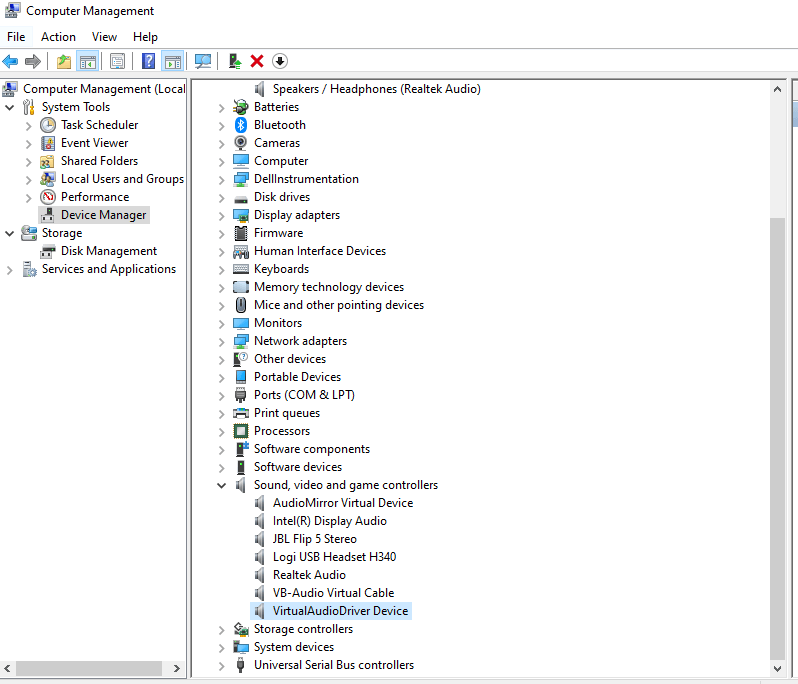Click the Memory technology devices label
The height and width of the screenshot is (684, 798).
tap(329, 287)
